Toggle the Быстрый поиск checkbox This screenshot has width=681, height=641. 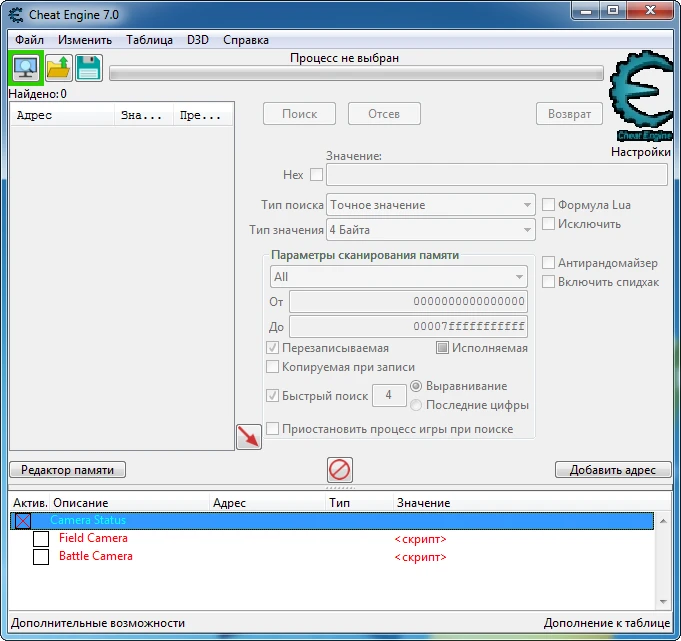[272, 395]
